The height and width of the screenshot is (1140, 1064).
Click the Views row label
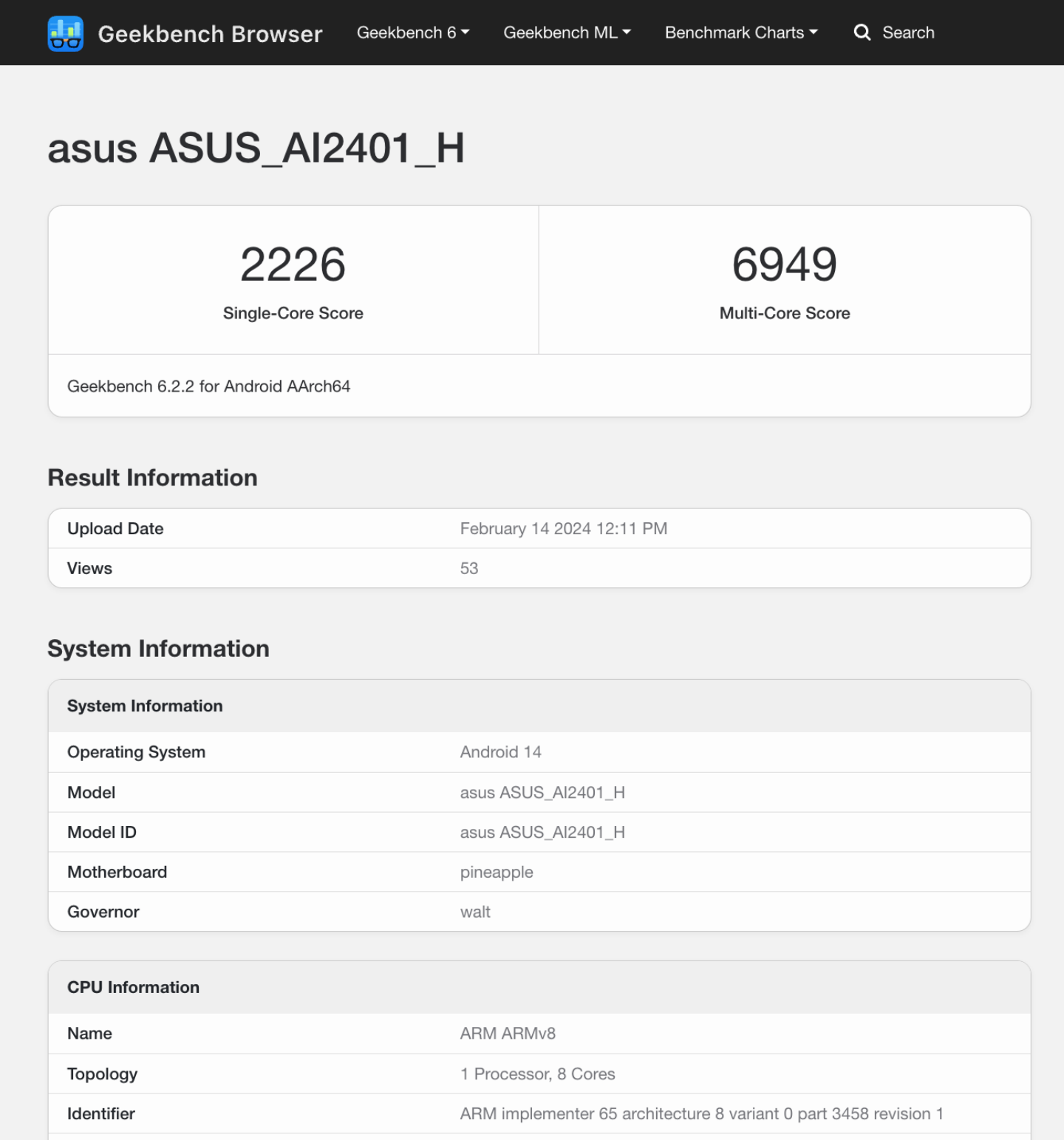[89, 569]
